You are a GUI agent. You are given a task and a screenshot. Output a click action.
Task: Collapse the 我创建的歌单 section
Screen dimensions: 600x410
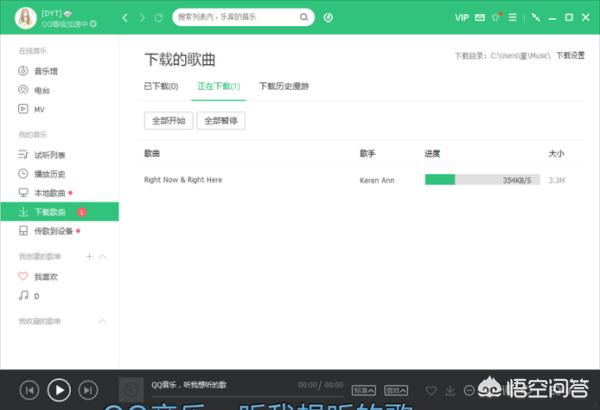point(102,257)
